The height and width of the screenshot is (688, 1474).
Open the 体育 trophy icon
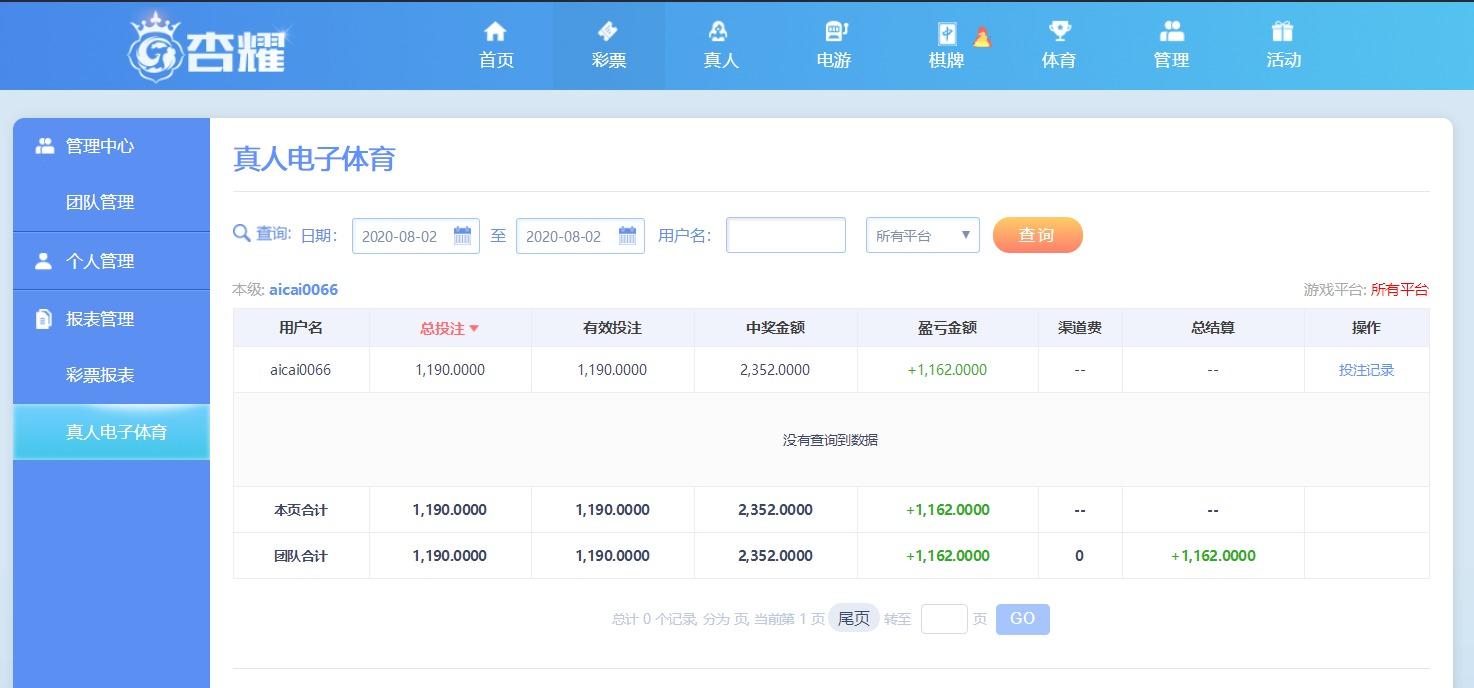[x=1059, y=32]
